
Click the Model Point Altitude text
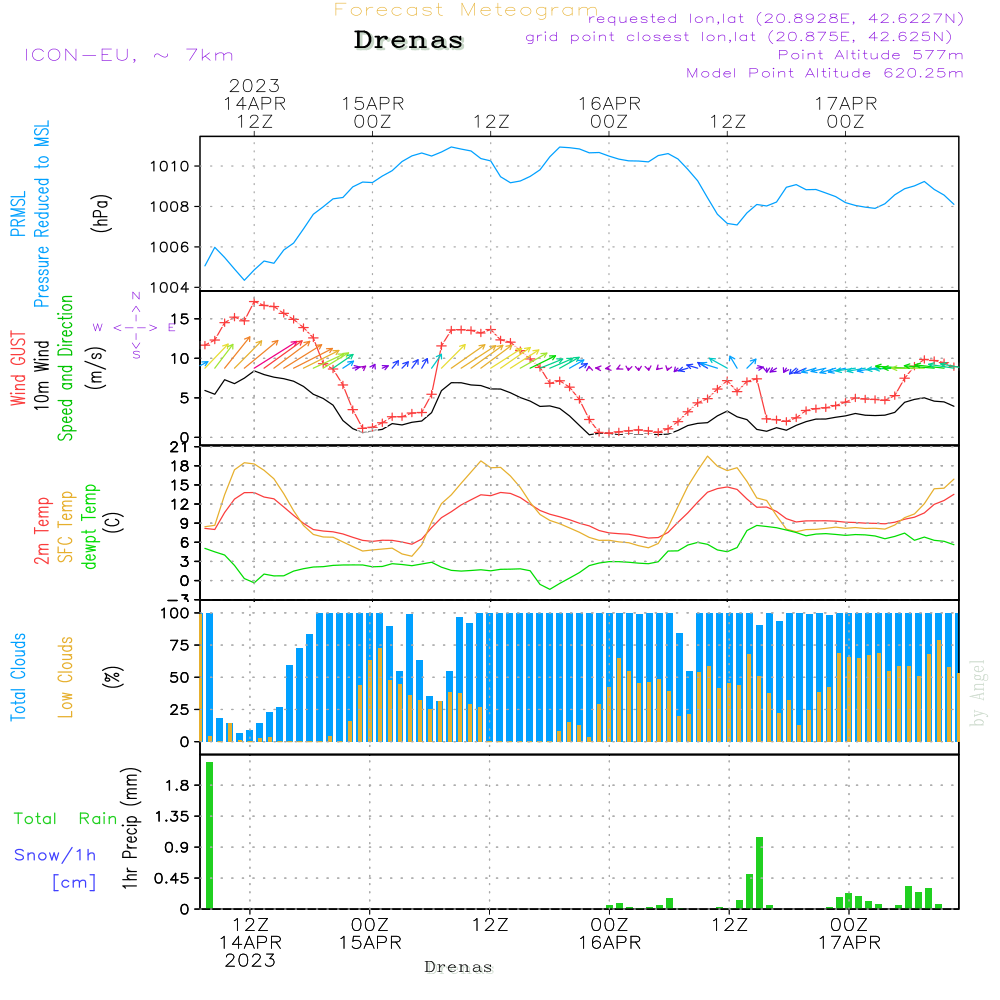[x=824, y=73]
